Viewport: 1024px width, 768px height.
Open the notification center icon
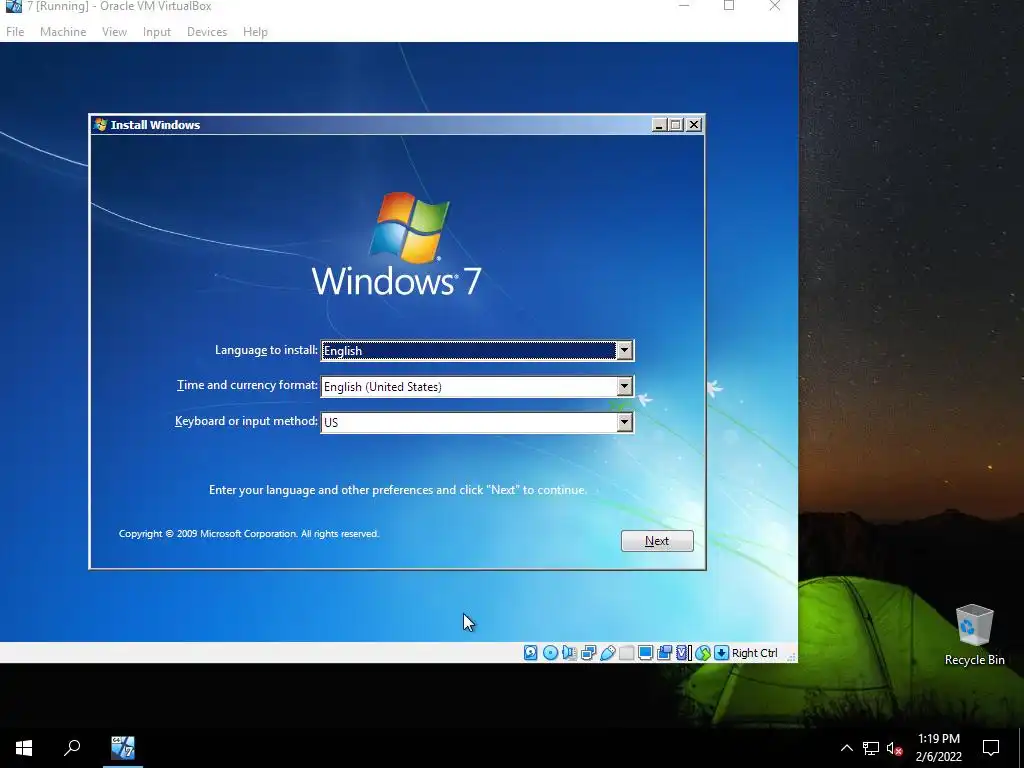coord(991,748)
